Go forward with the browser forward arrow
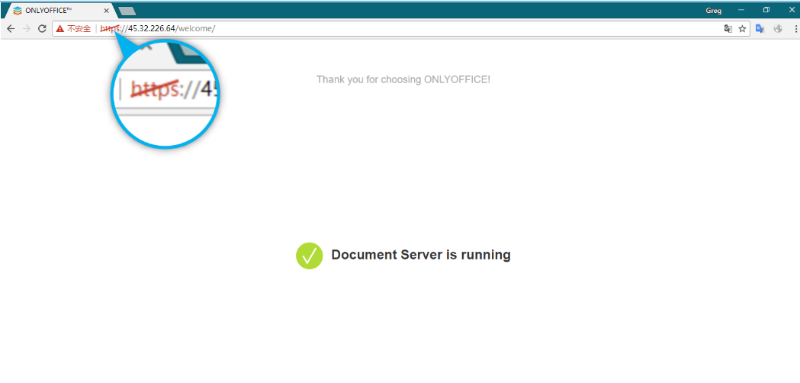 27,29
